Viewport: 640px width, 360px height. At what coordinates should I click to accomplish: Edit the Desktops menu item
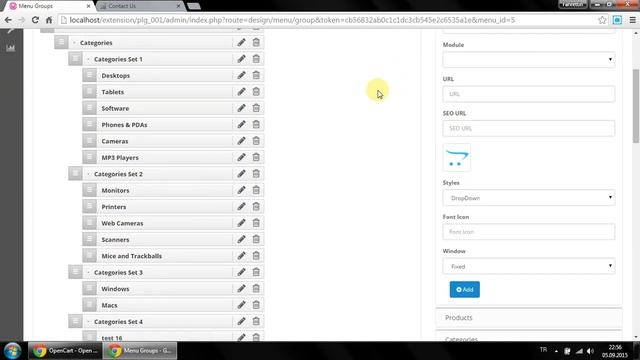pyautogui.click(x=241, y=76)
